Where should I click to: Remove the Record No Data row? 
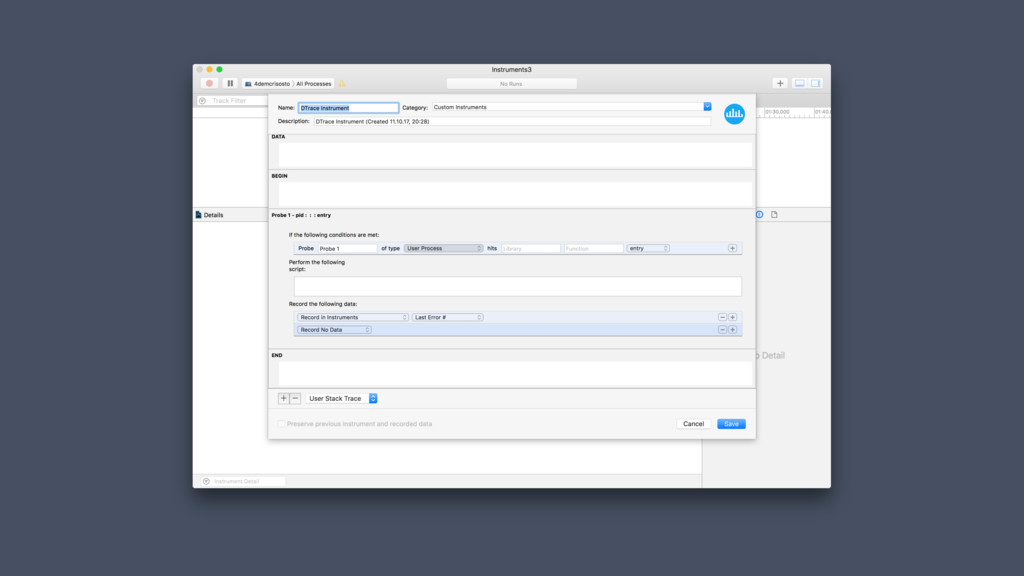pos(722,330)
